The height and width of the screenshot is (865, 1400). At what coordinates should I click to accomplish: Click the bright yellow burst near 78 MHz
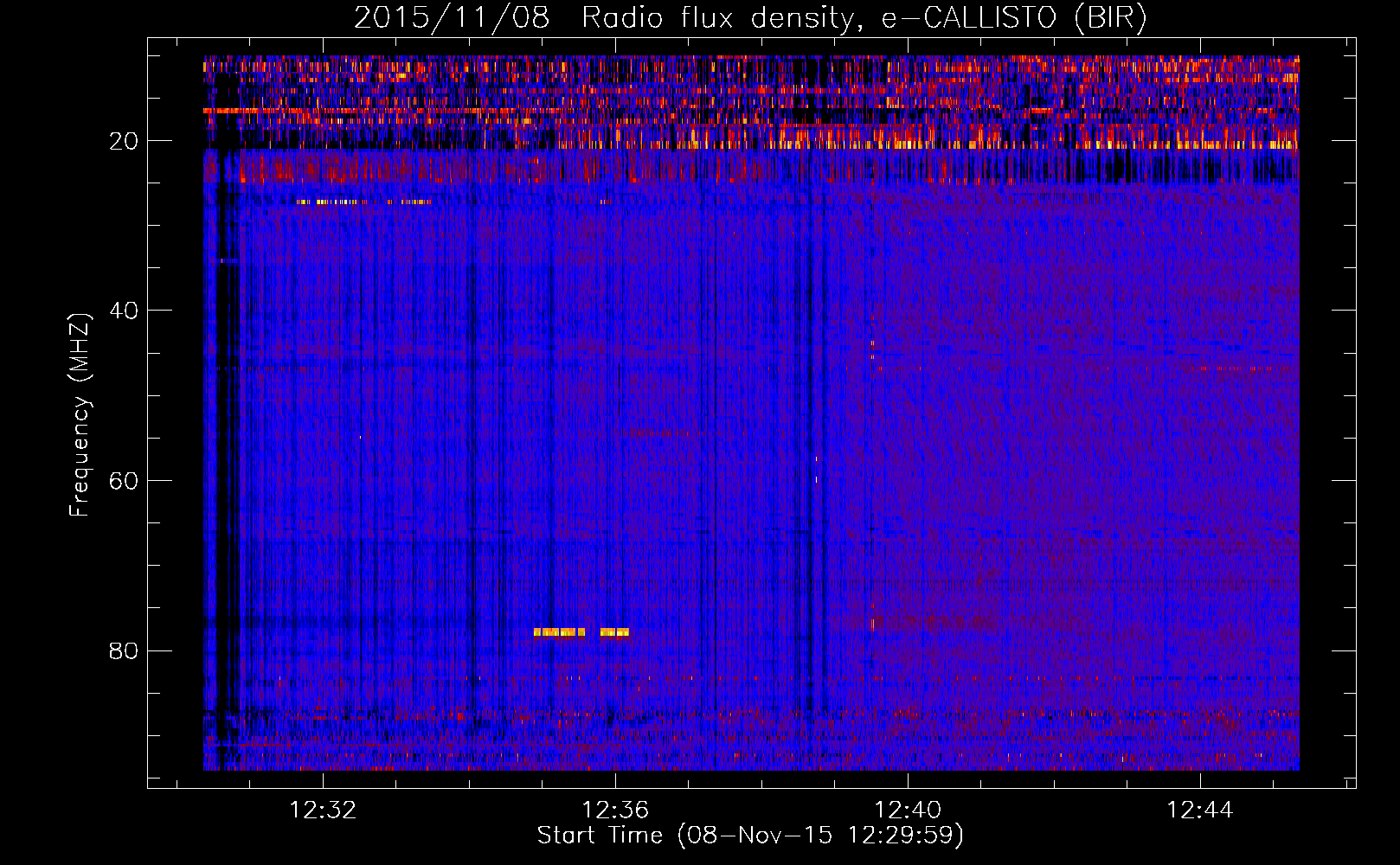(581, 632)
